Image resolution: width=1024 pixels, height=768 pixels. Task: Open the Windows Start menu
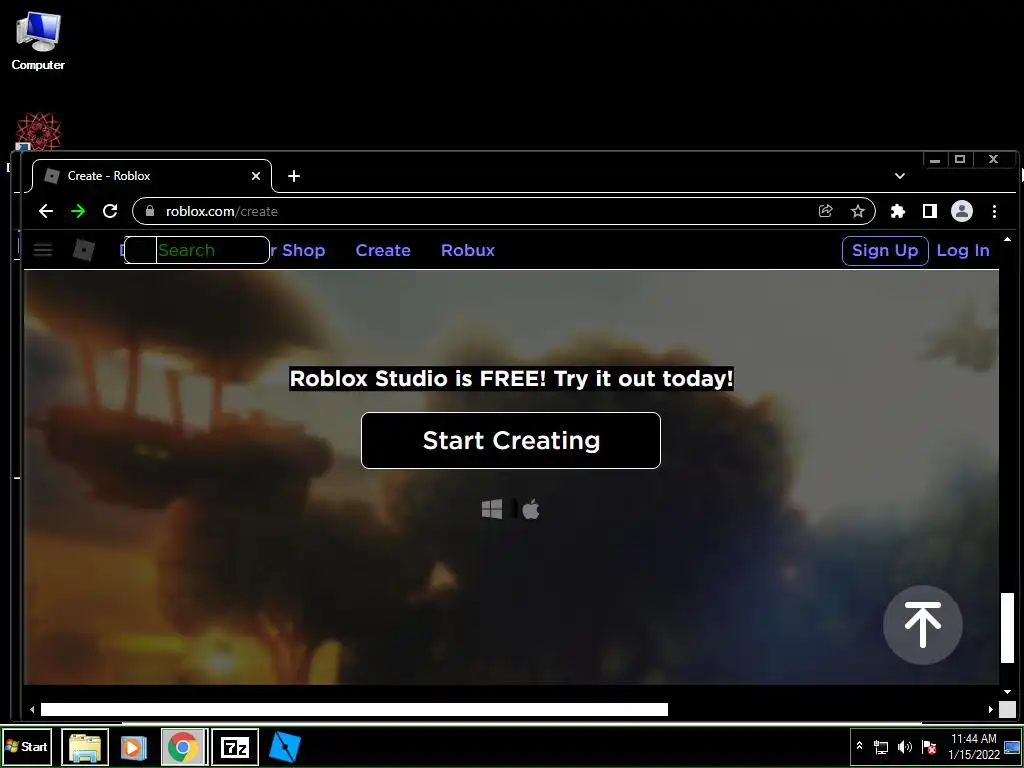pyautogui.click(x=26, y=746)
